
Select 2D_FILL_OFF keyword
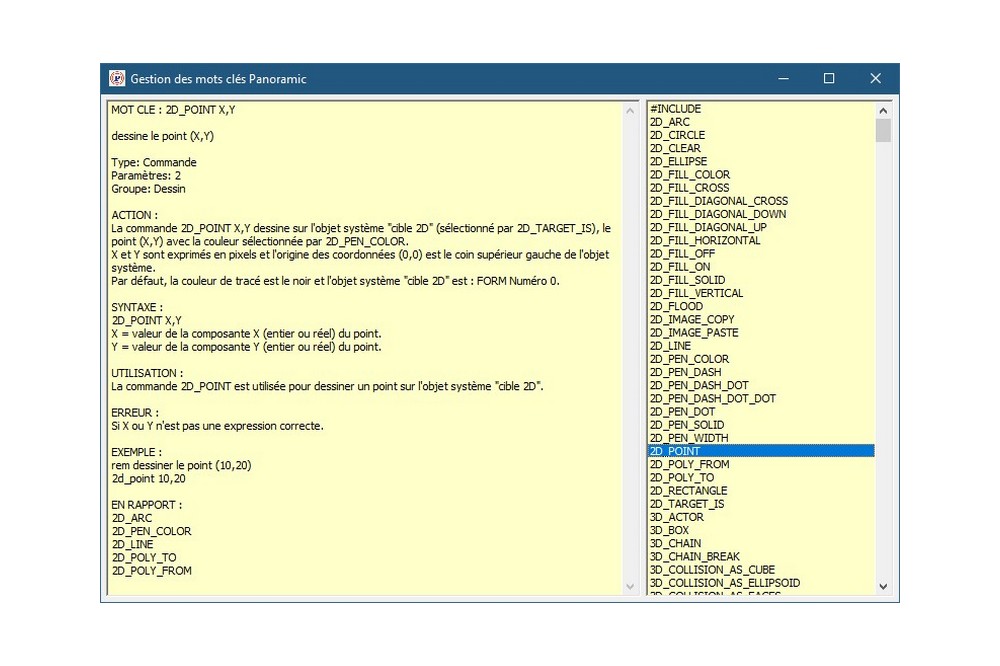click(x=761, y=254)
